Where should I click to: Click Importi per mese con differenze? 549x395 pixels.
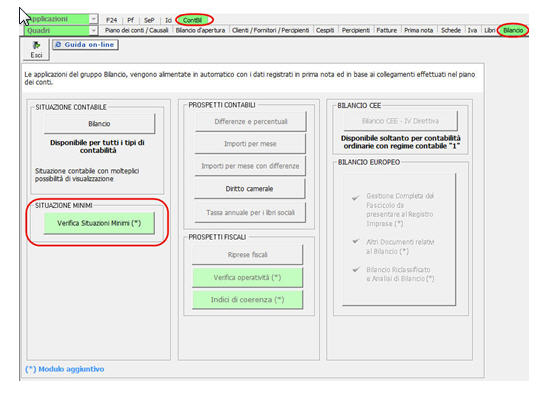pyautogui.click(x=250, y=166)
